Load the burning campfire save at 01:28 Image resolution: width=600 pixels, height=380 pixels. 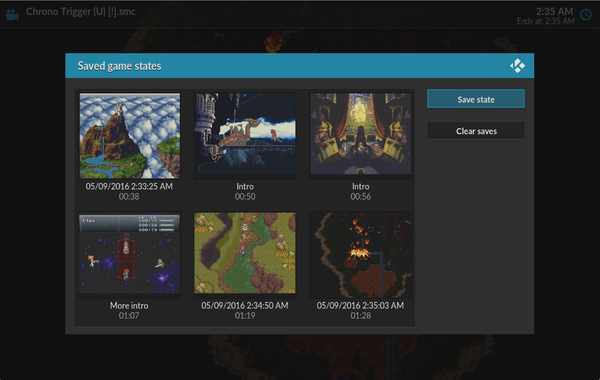[360, 254]
